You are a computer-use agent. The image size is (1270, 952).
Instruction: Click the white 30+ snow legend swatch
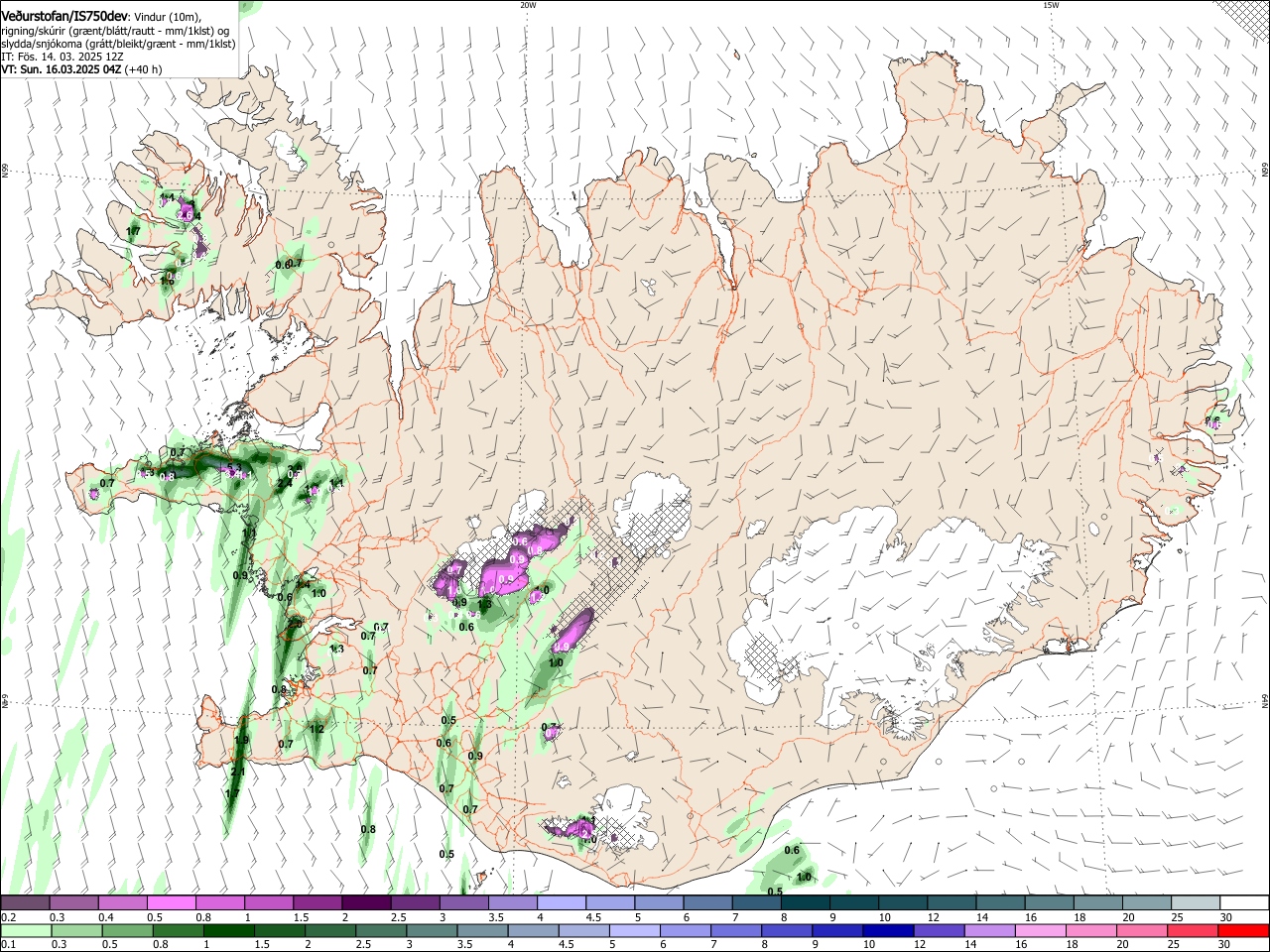coord(1245,903)
